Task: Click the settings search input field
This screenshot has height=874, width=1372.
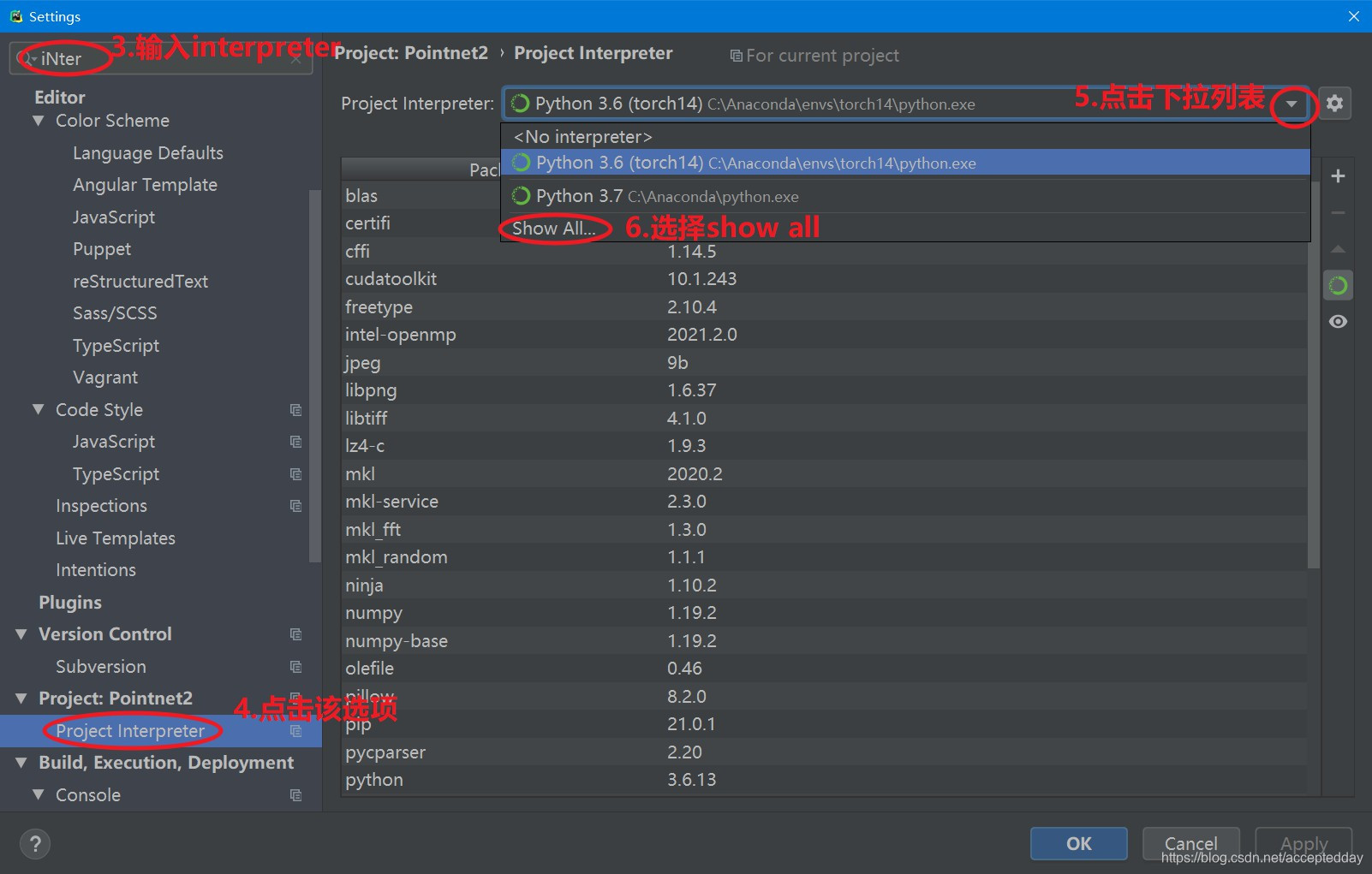Action: [x=161, y=59]
